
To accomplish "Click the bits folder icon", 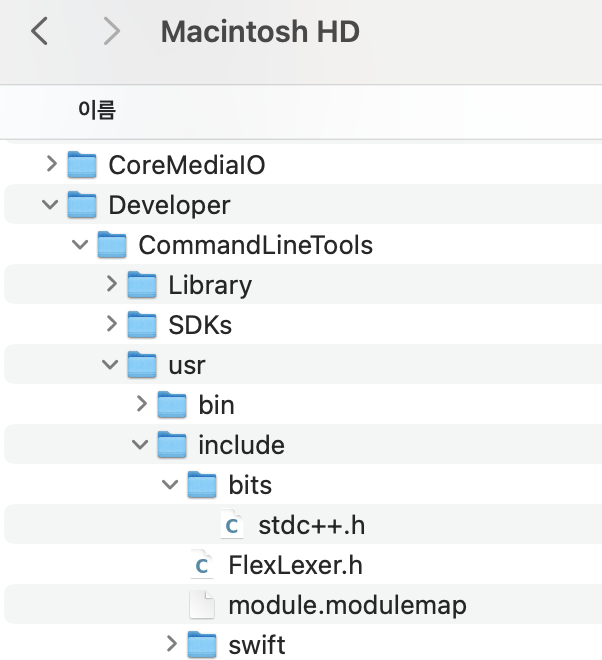I will (x=202, y=484).
